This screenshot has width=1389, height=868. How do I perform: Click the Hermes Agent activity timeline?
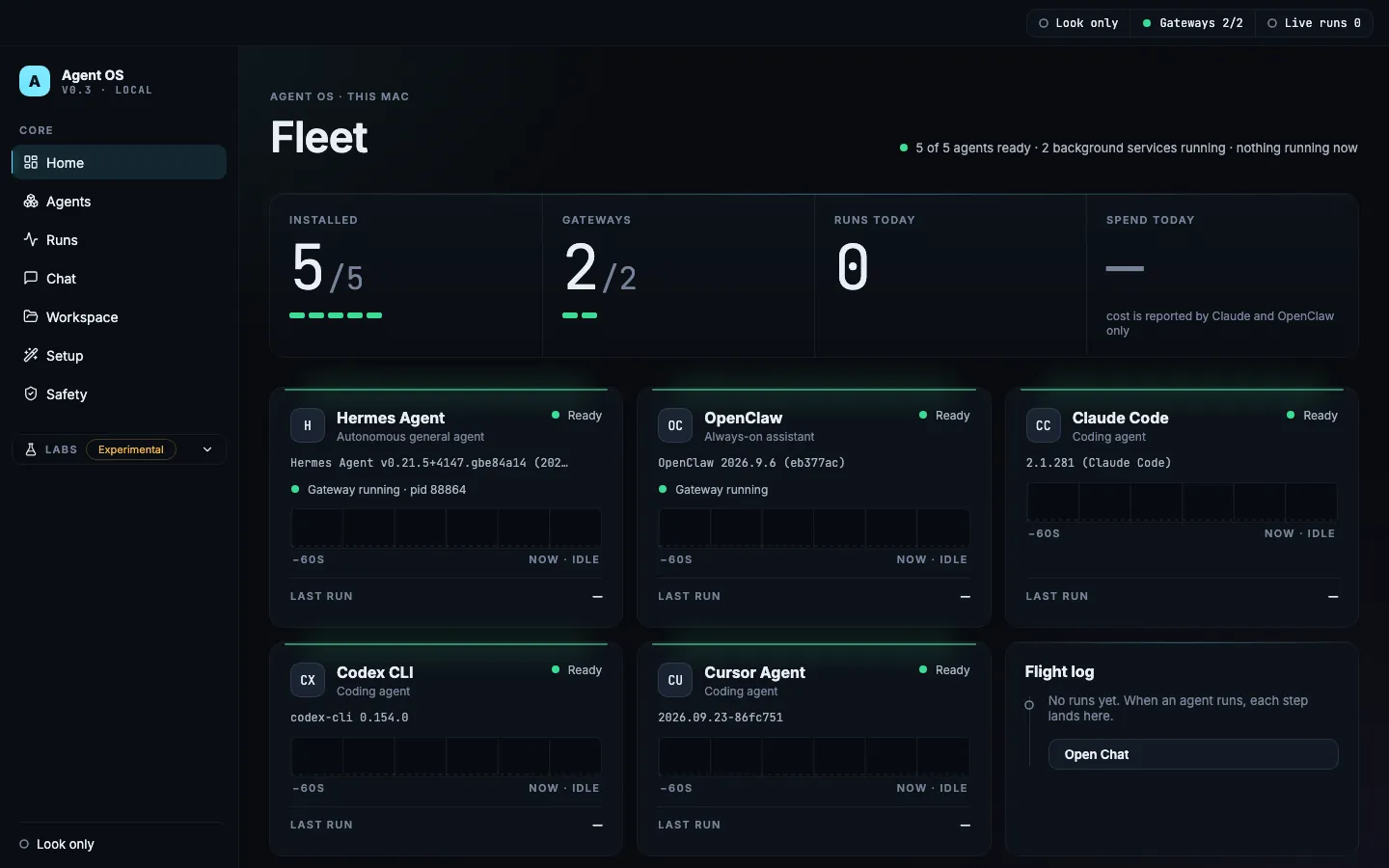point(446,528)
